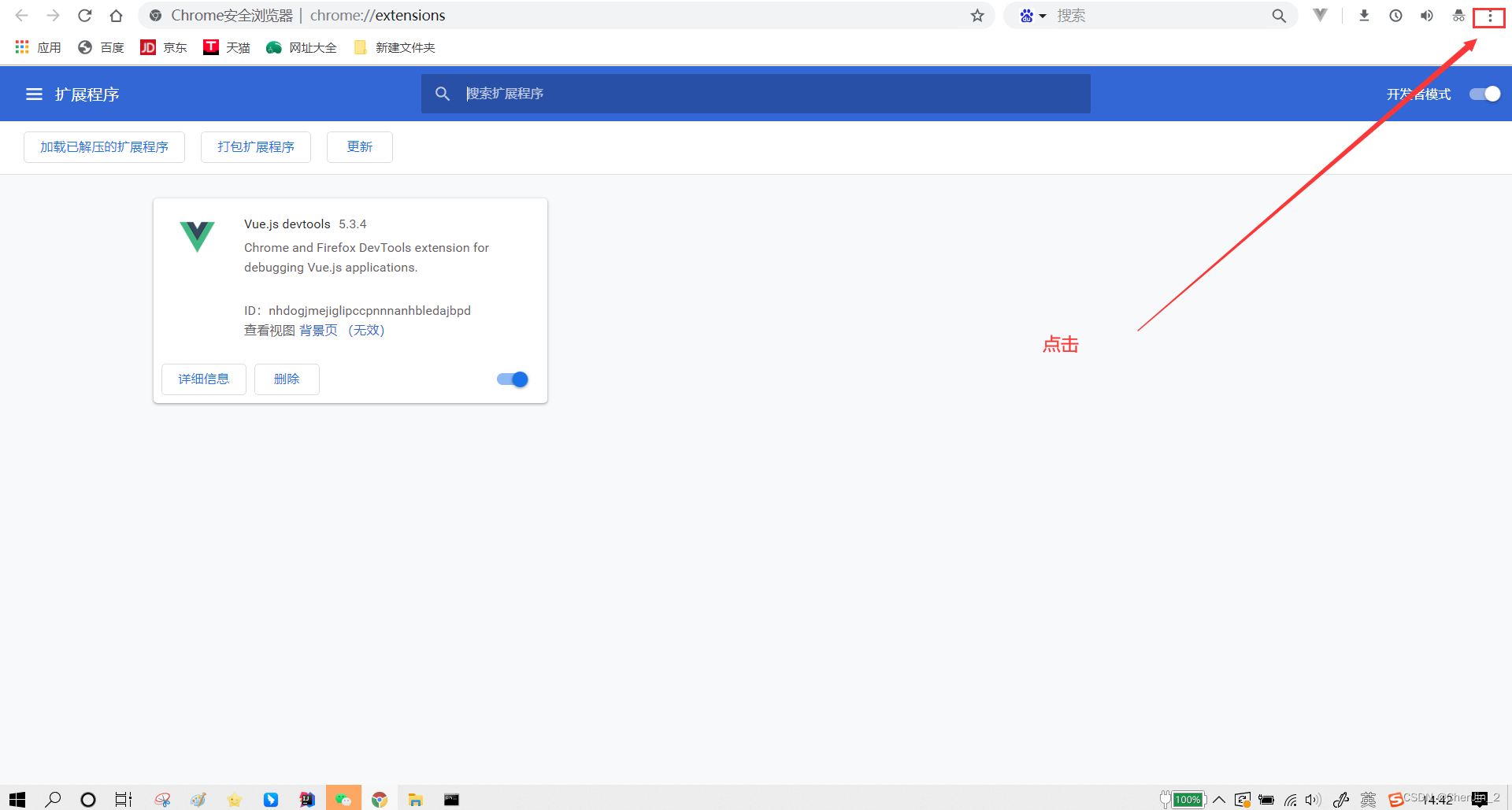Open Task View in taskbar

[124, 799]
